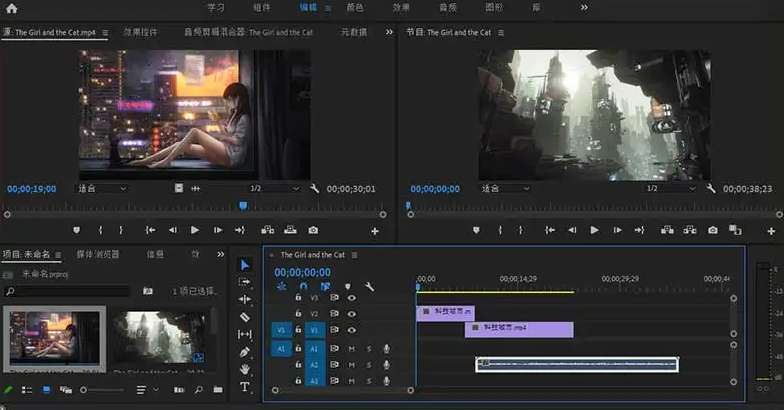
Task: Toggle linked selection in timeline
Action: pyautogui.click(x=326, y=286)
